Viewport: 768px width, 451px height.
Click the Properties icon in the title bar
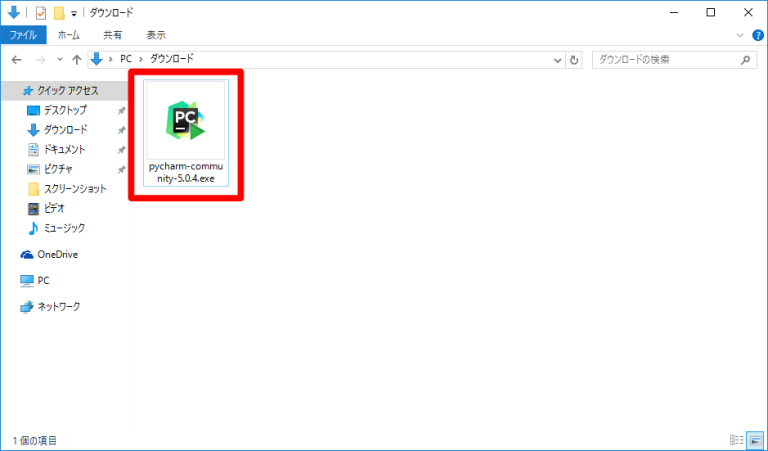(x=40, y=13)
